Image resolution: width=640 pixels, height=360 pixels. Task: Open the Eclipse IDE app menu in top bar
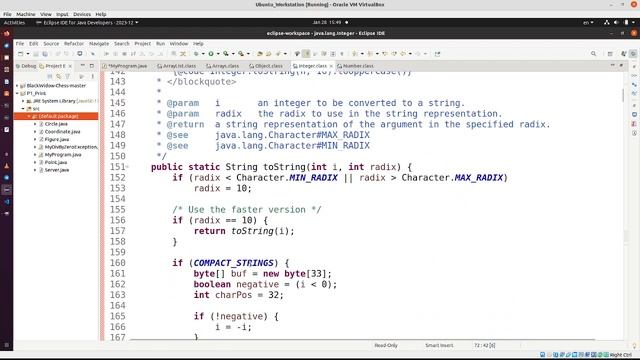[87, 22]
